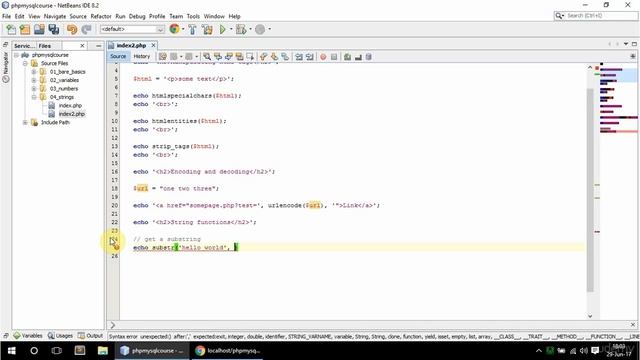Open the Tools menu
Viewport: 640px width, 360px height.
point(193,16)
